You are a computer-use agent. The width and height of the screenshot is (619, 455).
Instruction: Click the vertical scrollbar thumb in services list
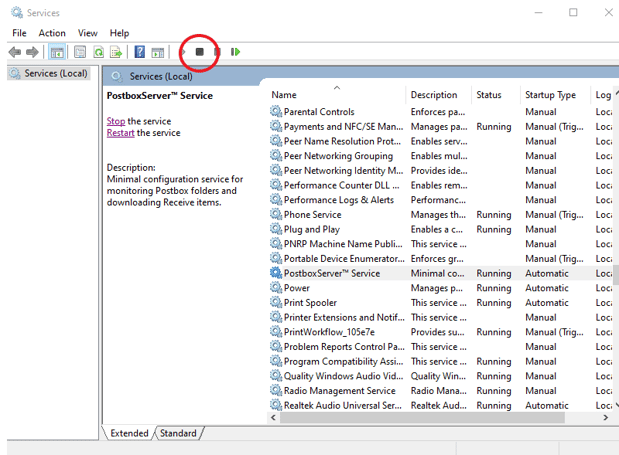(616, 274)
